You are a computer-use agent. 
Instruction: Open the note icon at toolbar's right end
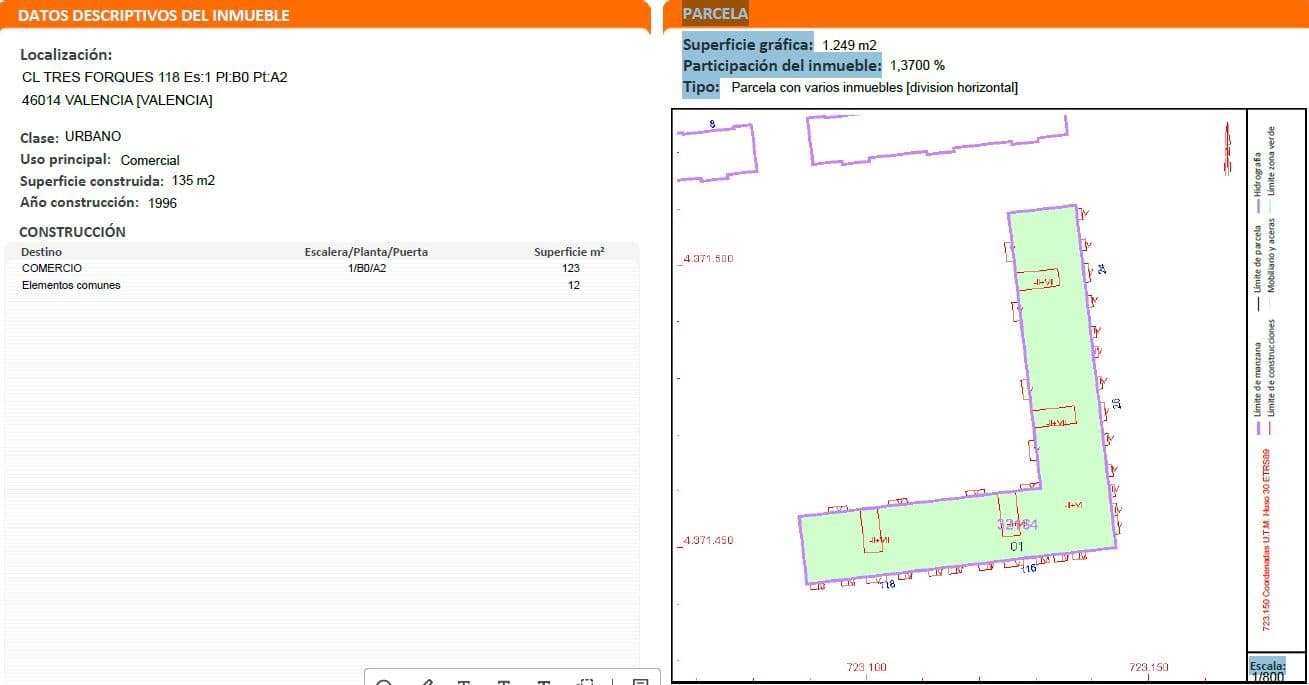click(640, 682)
